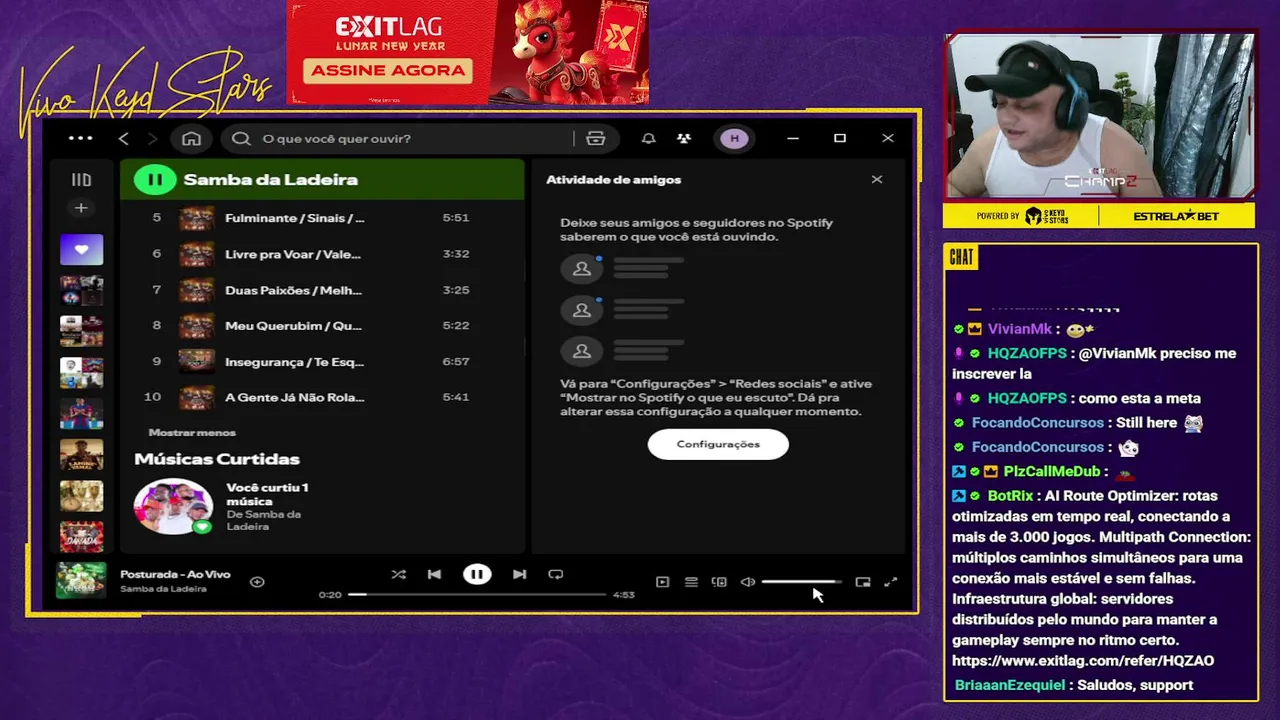Toggle repeat mode
This screenshot has height=720, width=1280.
tap(556, 574)
